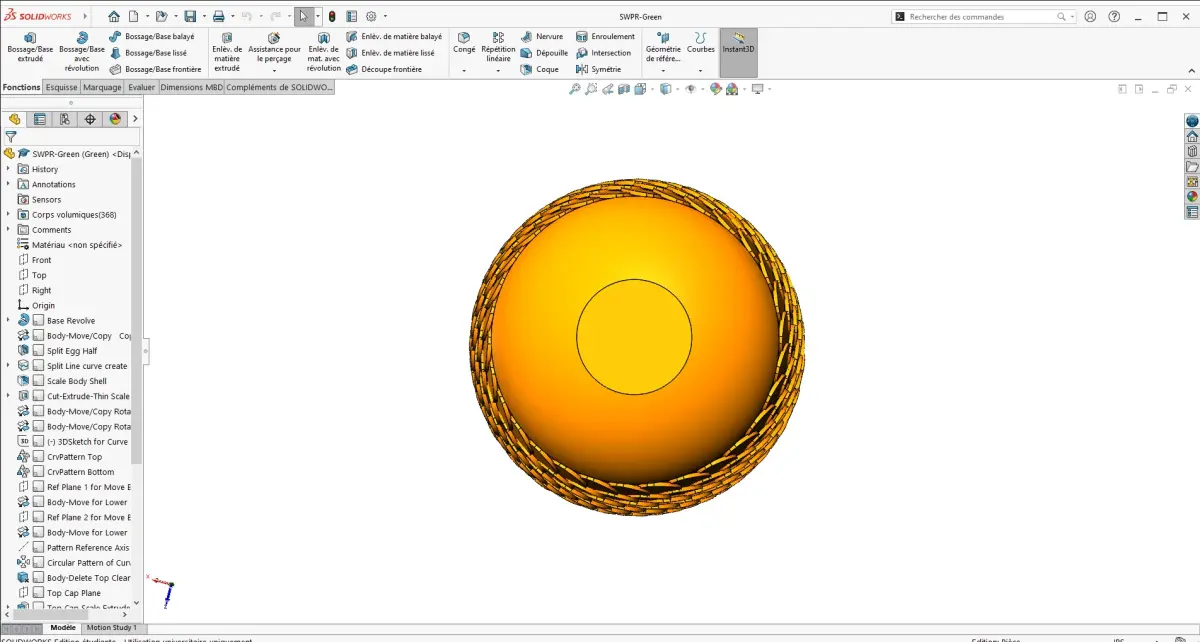Open the Options gear icon
The height and width of the screenshot is (642, 1200).
371,16
